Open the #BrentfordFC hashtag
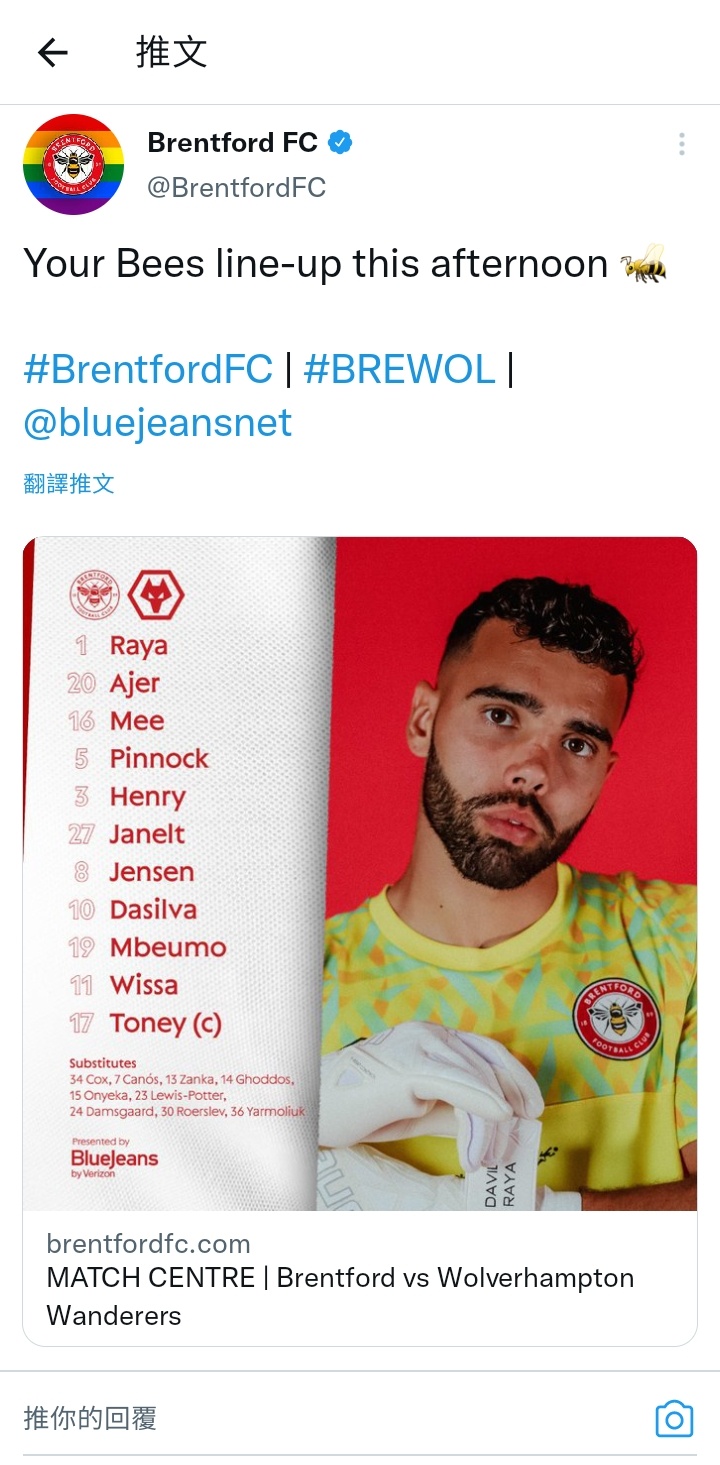 (x=148, y=370)
